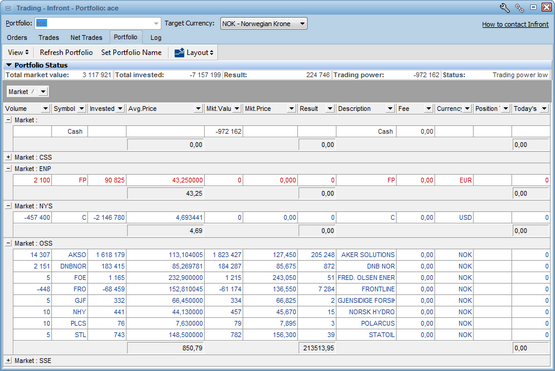Open the Volume column filter arrow

pyautogui.click(x=45, y=109)
